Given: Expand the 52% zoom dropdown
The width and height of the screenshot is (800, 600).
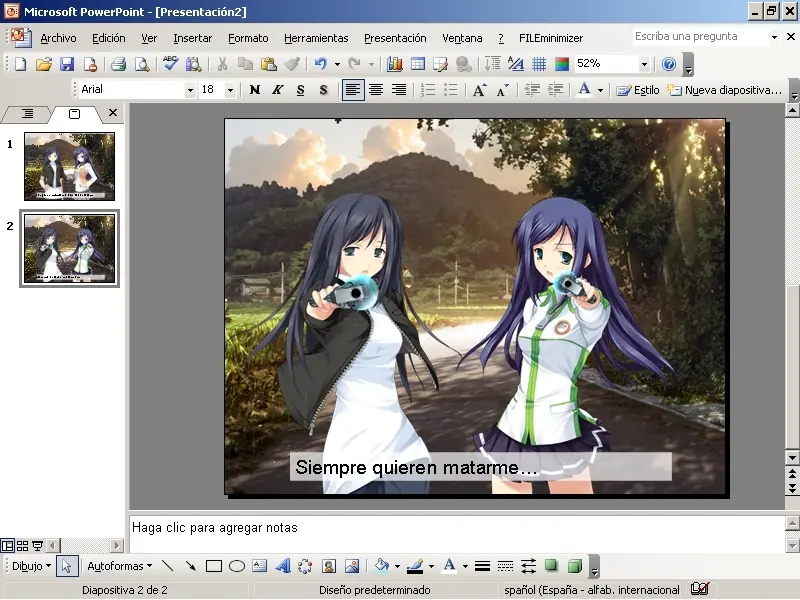Looking at the screenshot, I should (x=644, y=64).
